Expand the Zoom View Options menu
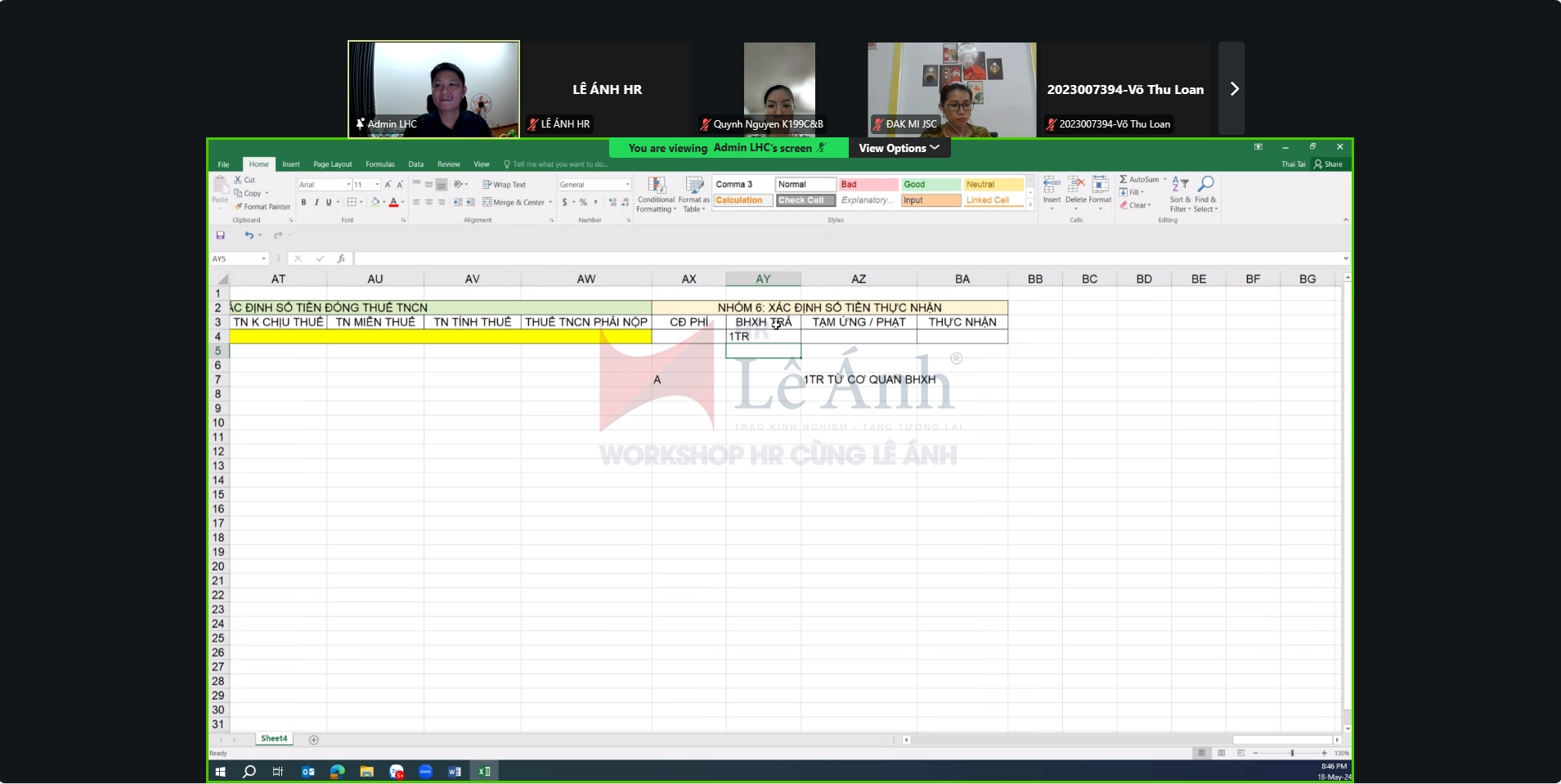This screenshot has height=784, width=1561. 899,148
